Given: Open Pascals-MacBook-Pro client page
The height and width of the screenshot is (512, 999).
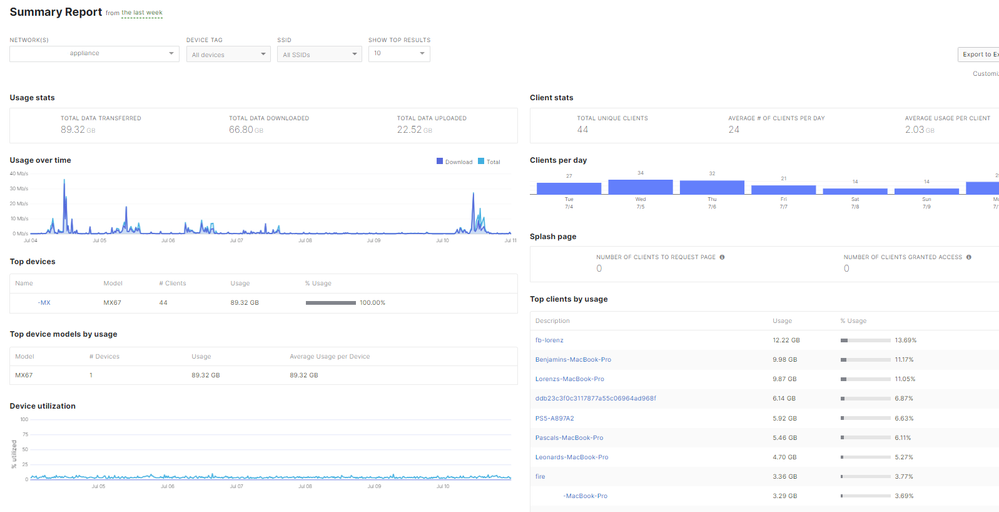Looking at the screenshot, I should point(569,437).
